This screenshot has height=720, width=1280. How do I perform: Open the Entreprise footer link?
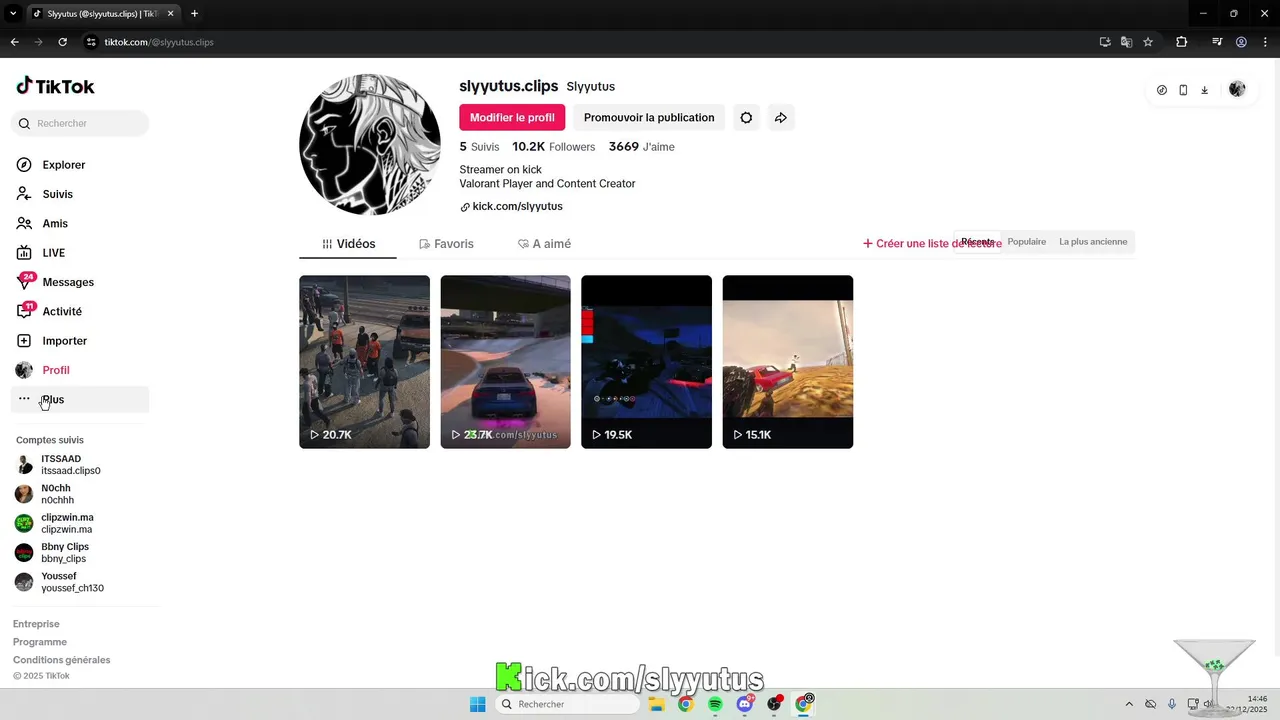(x=36, y=624)
